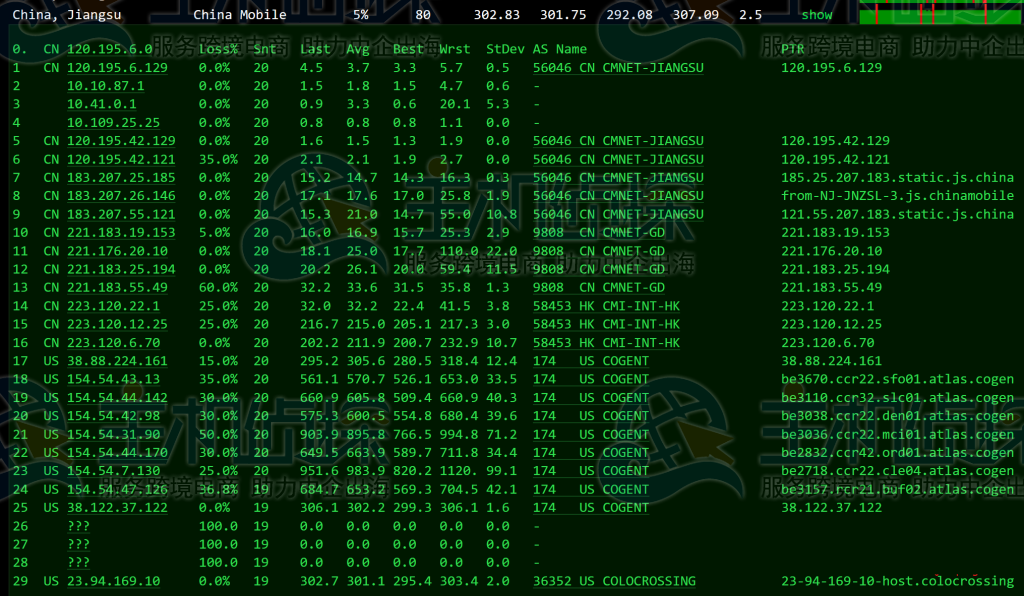The image size is (1024, 596).
Task: Select the 10.41.0.1 address link
Action: click(x=101, y=104)
